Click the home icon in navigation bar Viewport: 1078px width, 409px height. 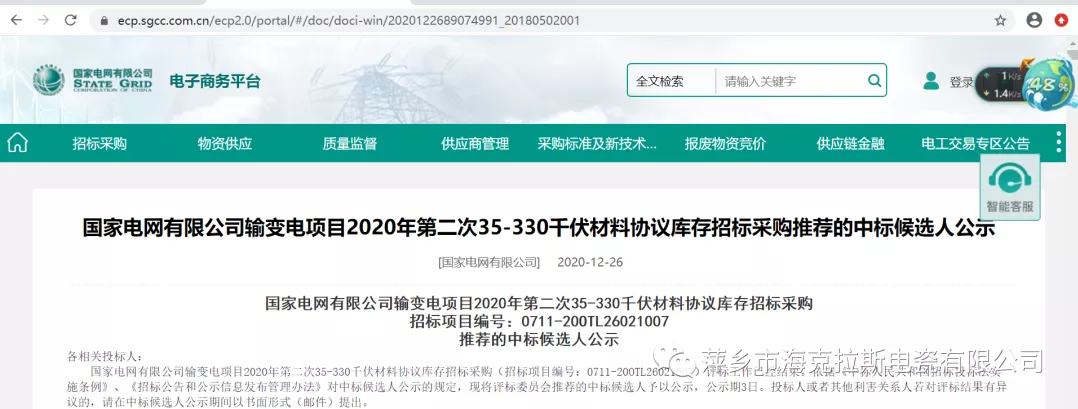(x=17, y=143)
